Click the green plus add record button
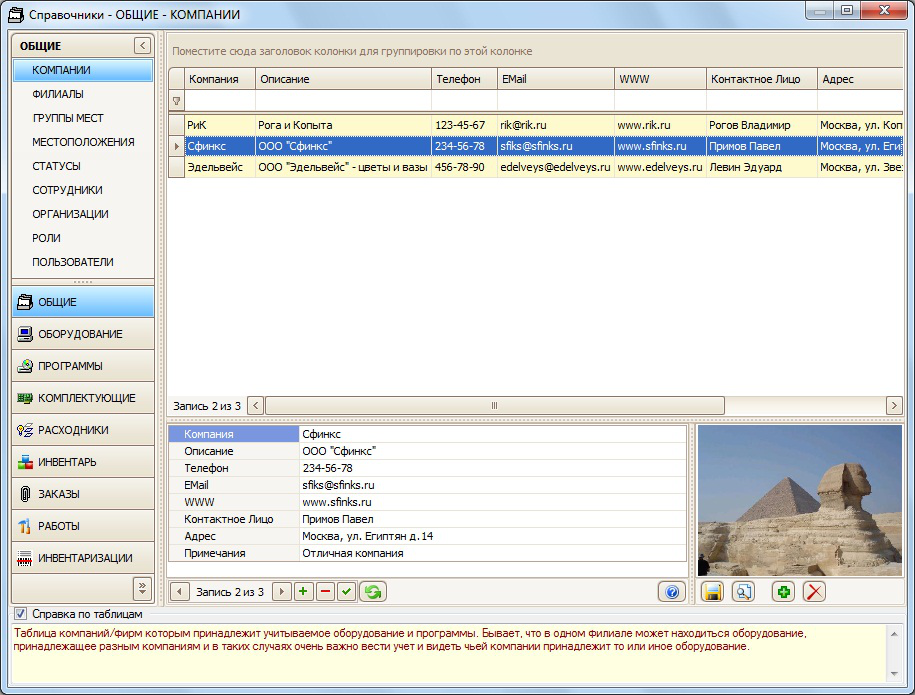The height and width of the screenshot is (695, 915). [303, 592]
